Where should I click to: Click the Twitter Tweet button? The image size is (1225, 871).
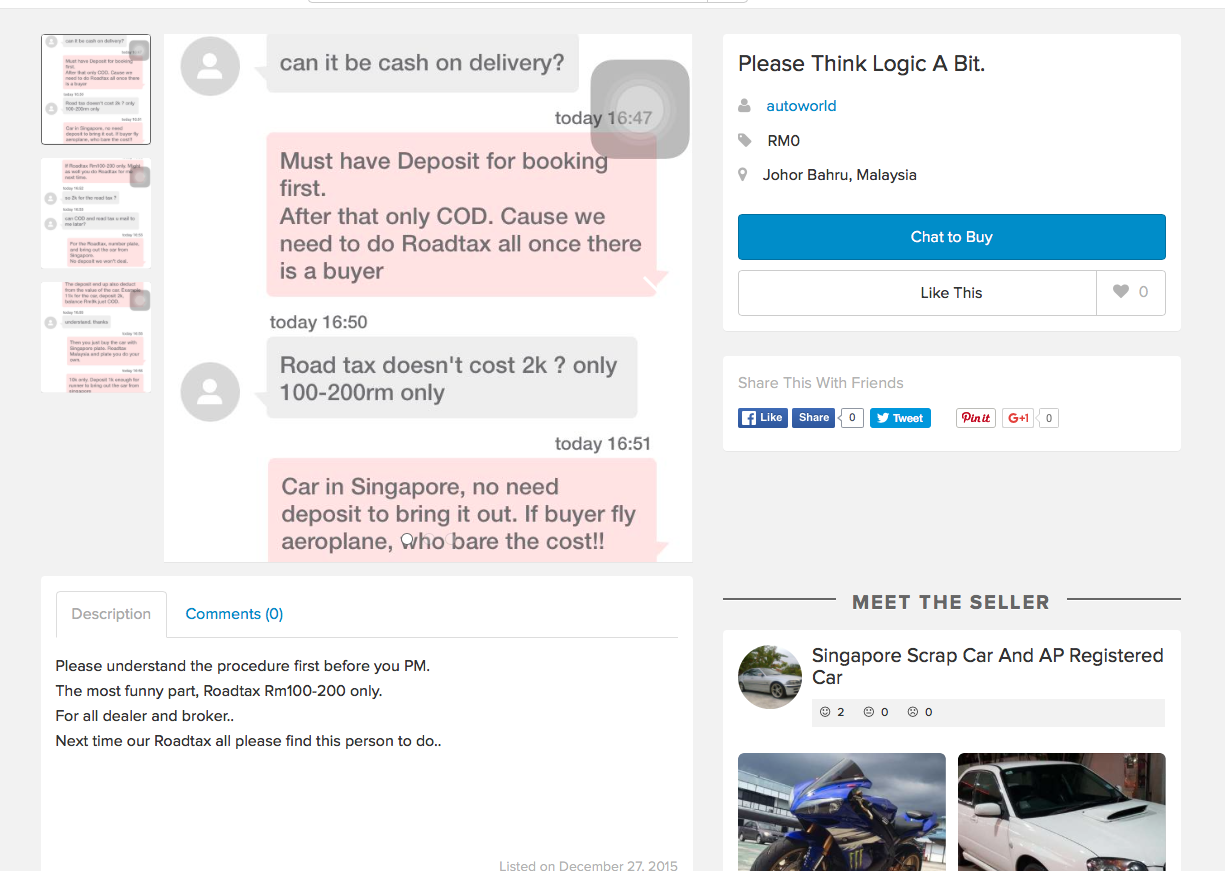(900, 418)
